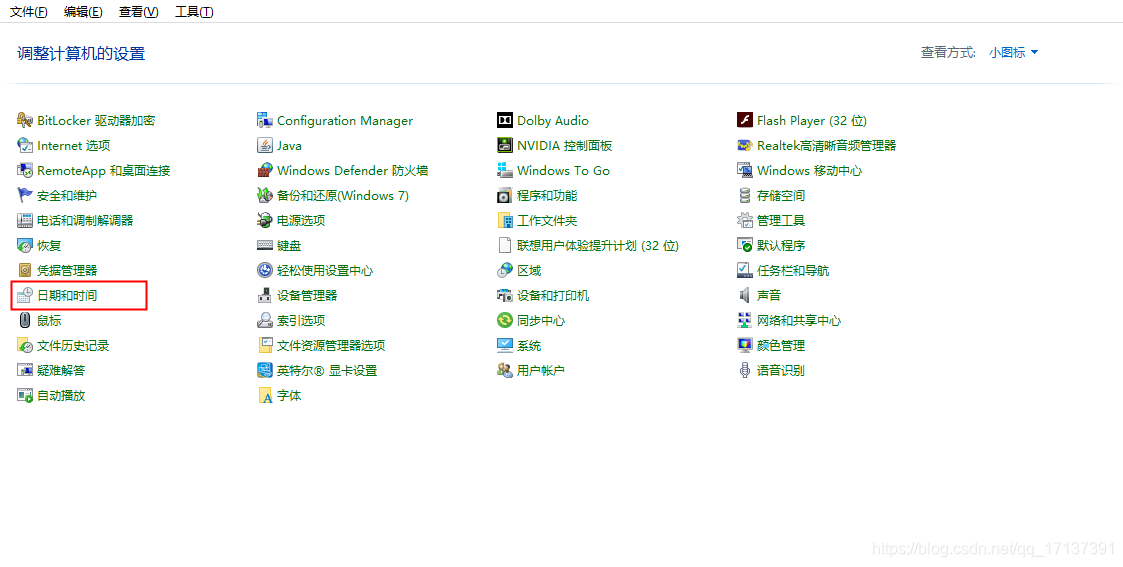Open the Configuration Manager icon
The image size is (1123, 567).
(265, 120)
